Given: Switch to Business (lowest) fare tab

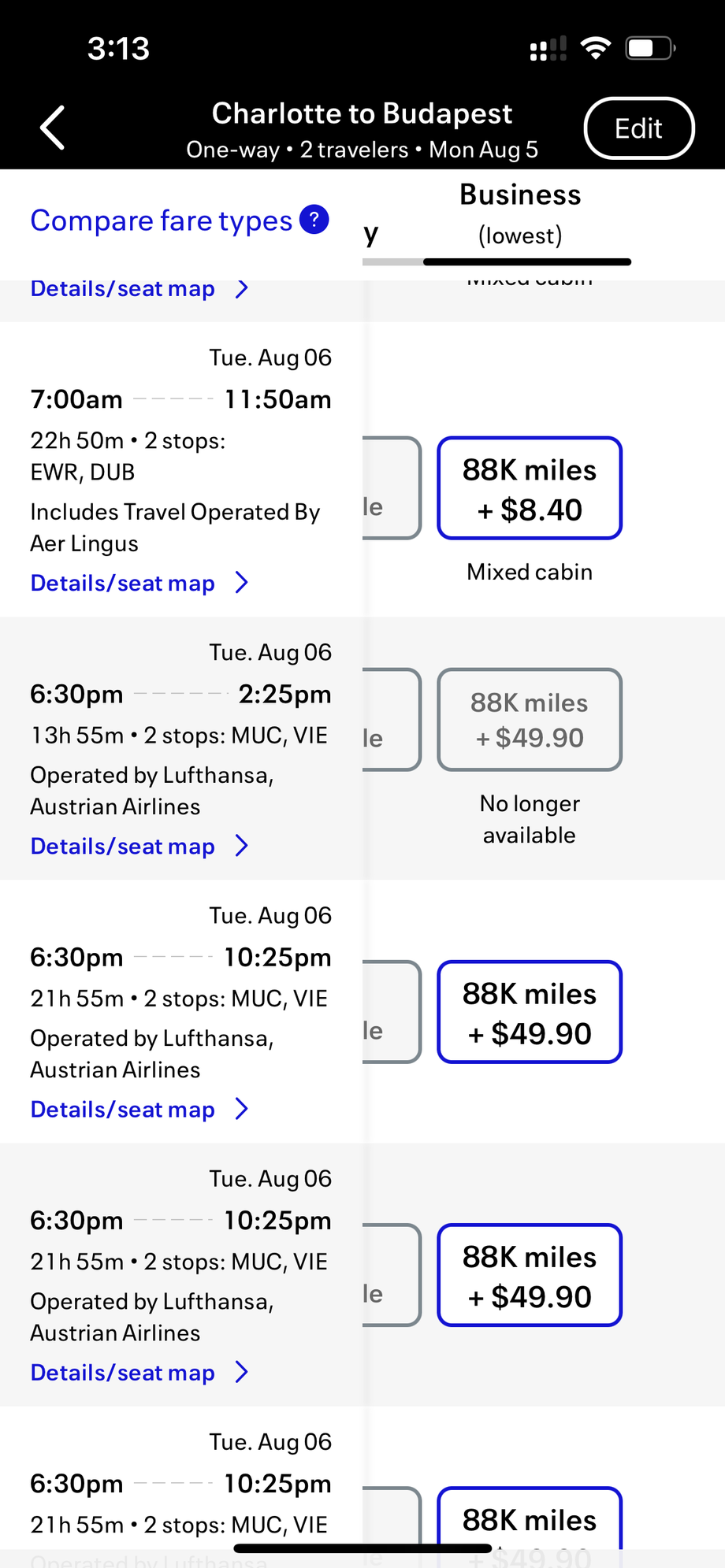Looking at the screenshot, I should [x=520, y=214].
